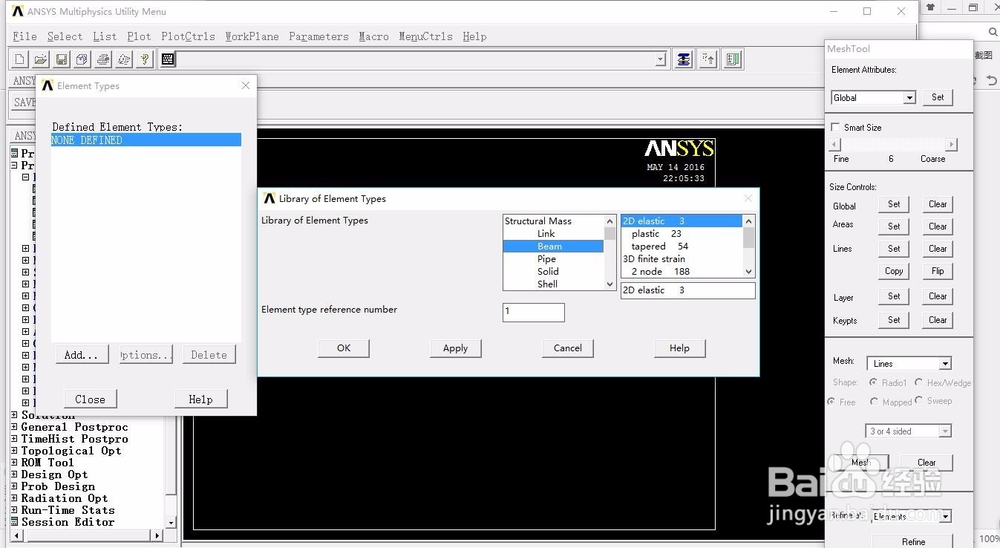Click the Pan-Zoom-Rotate toolbar icon

[82, 59]
